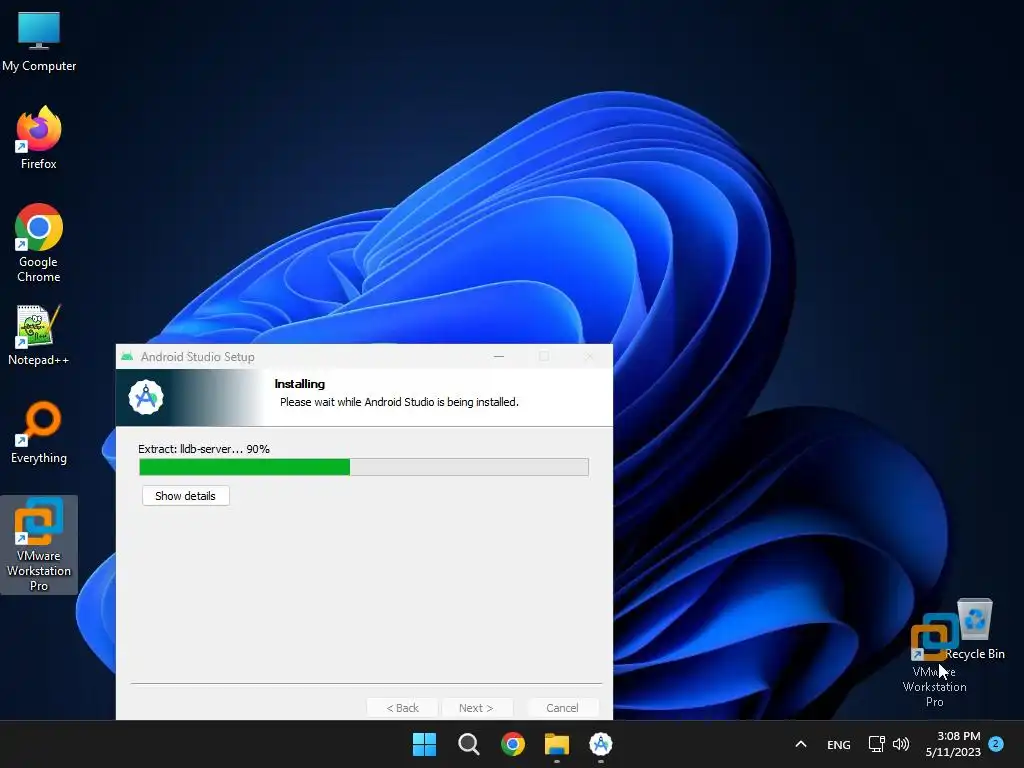Select the Notepad++ desktop shortcut

39,335
